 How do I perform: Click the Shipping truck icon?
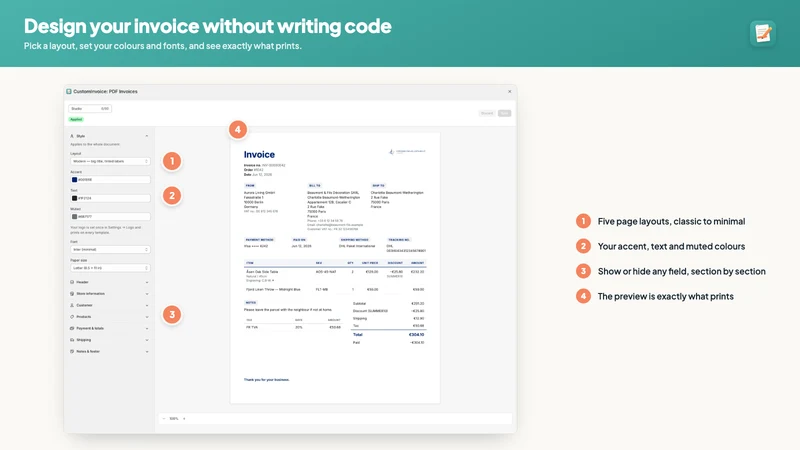point(72,340)
